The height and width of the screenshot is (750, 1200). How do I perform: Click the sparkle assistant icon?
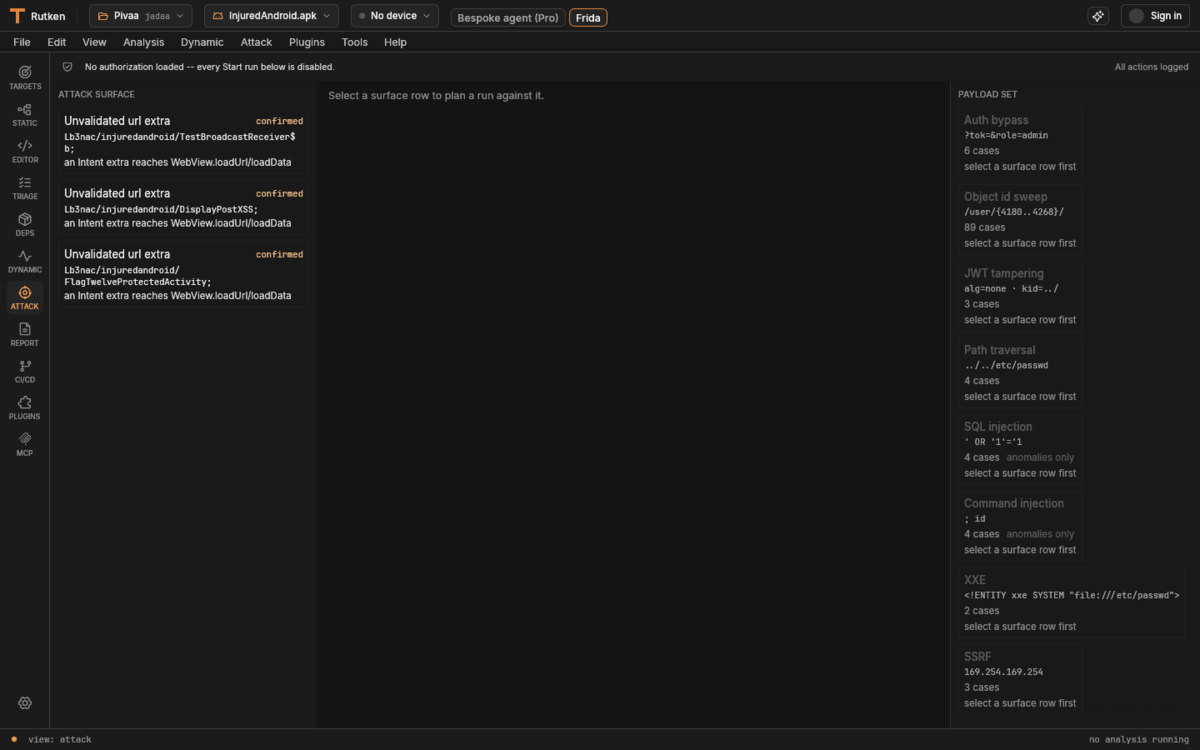(x=1098, y=16)
